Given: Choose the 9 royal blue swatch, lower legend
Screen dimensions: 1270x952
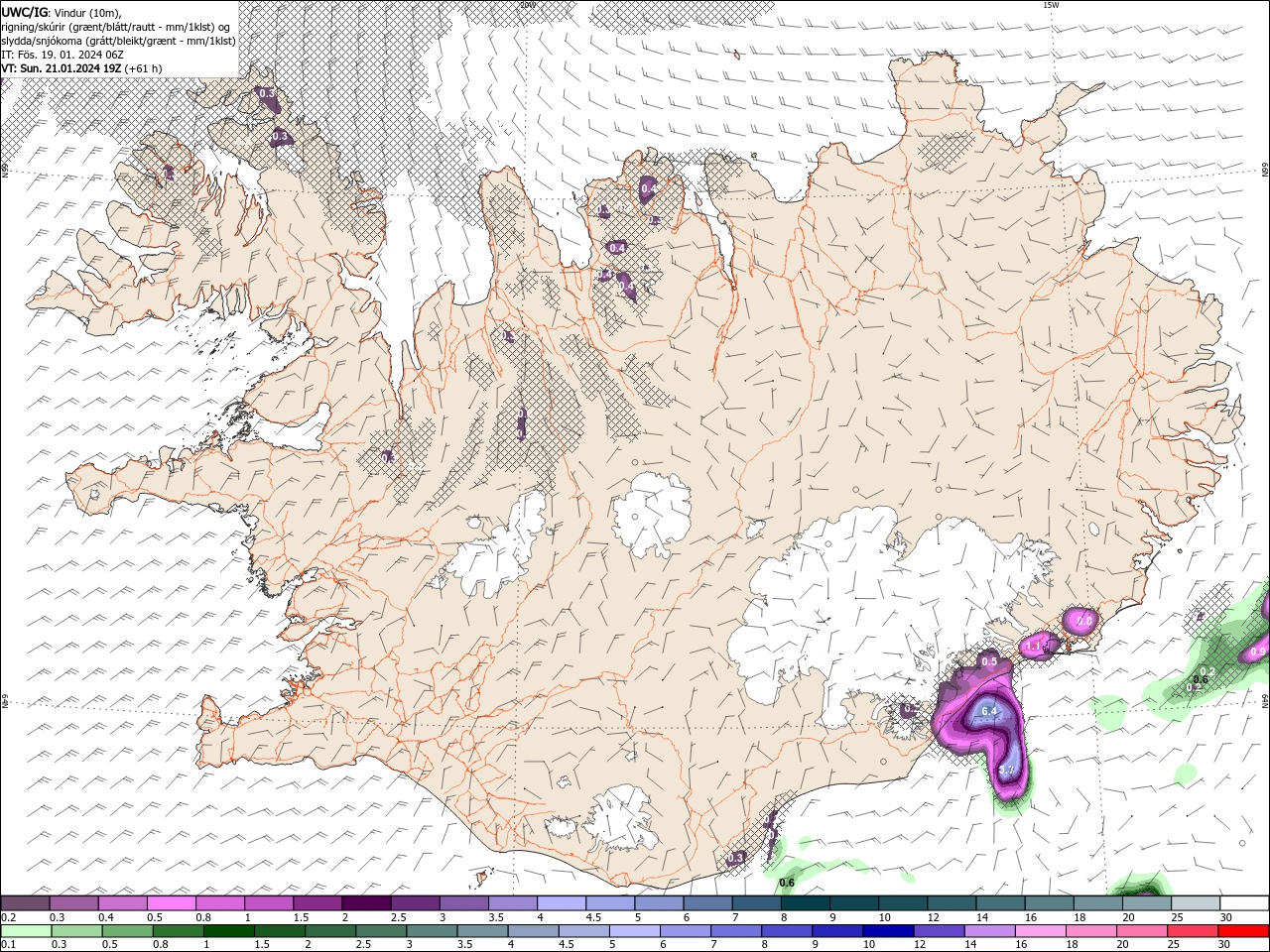Looking at the screenshot, I should coord(836,931).
